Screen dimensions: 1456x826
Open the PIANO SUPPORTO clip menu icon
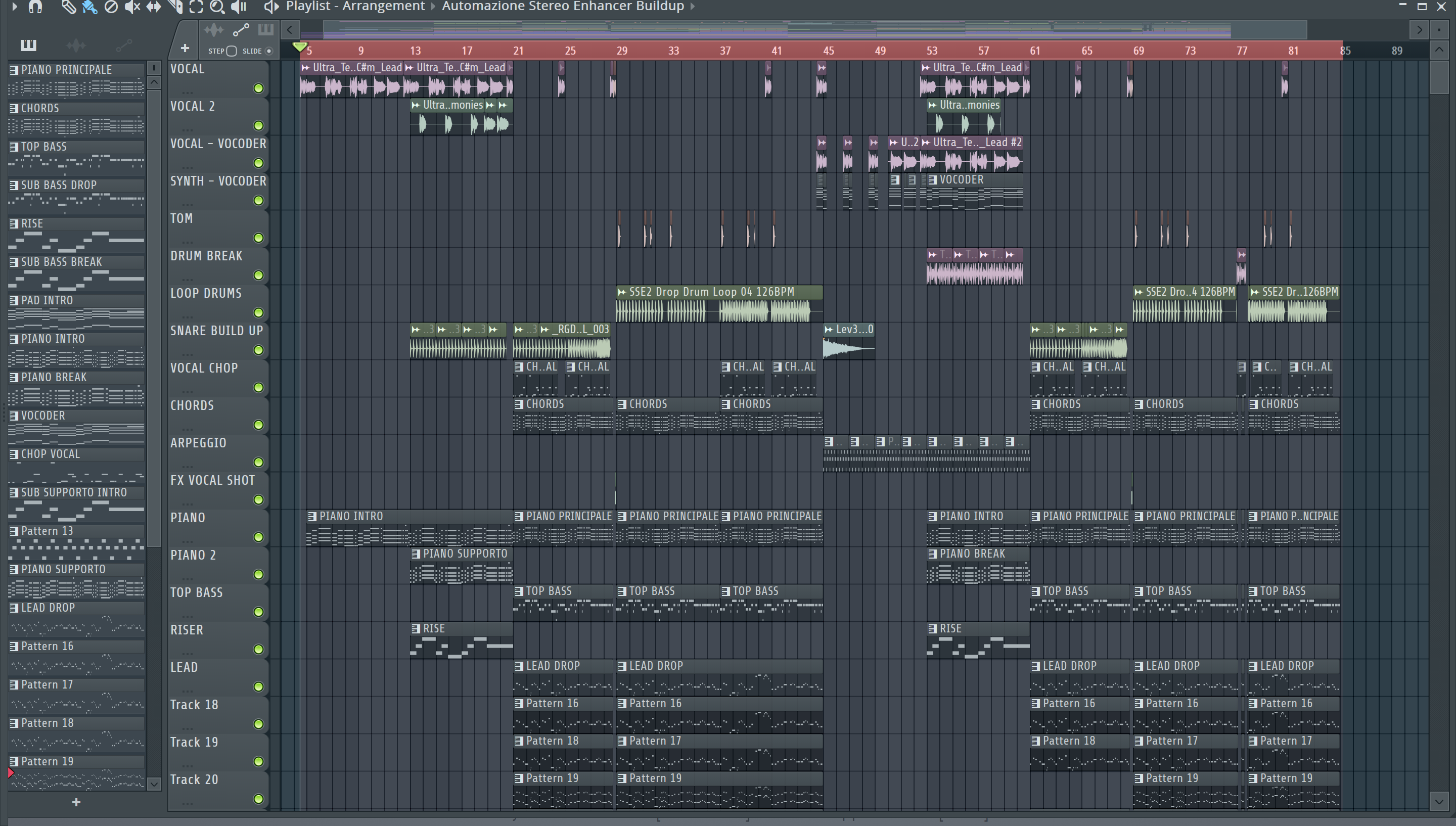416,554
